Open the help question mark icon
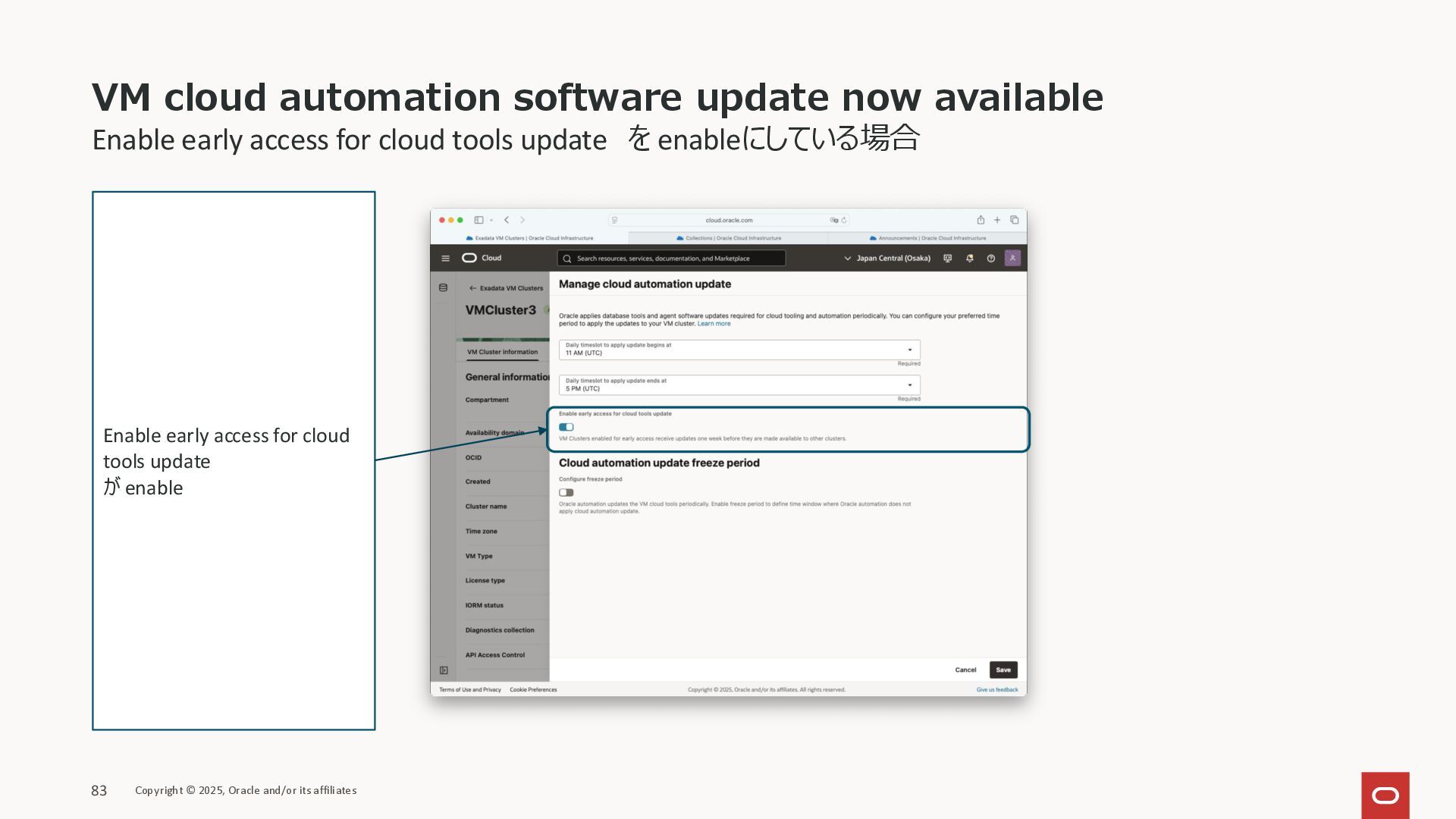The image size is (1456, 819). [x=990, y=259]
